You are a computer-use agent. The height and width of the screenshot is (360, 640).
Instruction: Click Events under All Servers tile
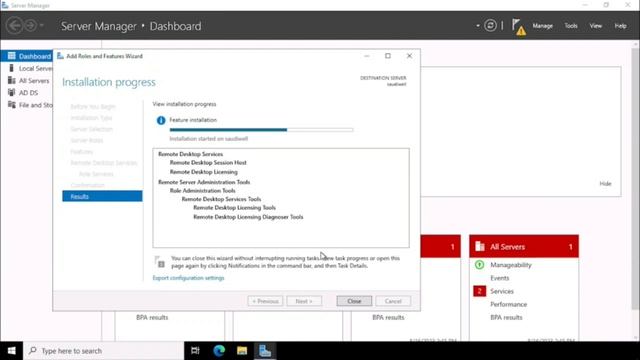click(x=500, y=278)
